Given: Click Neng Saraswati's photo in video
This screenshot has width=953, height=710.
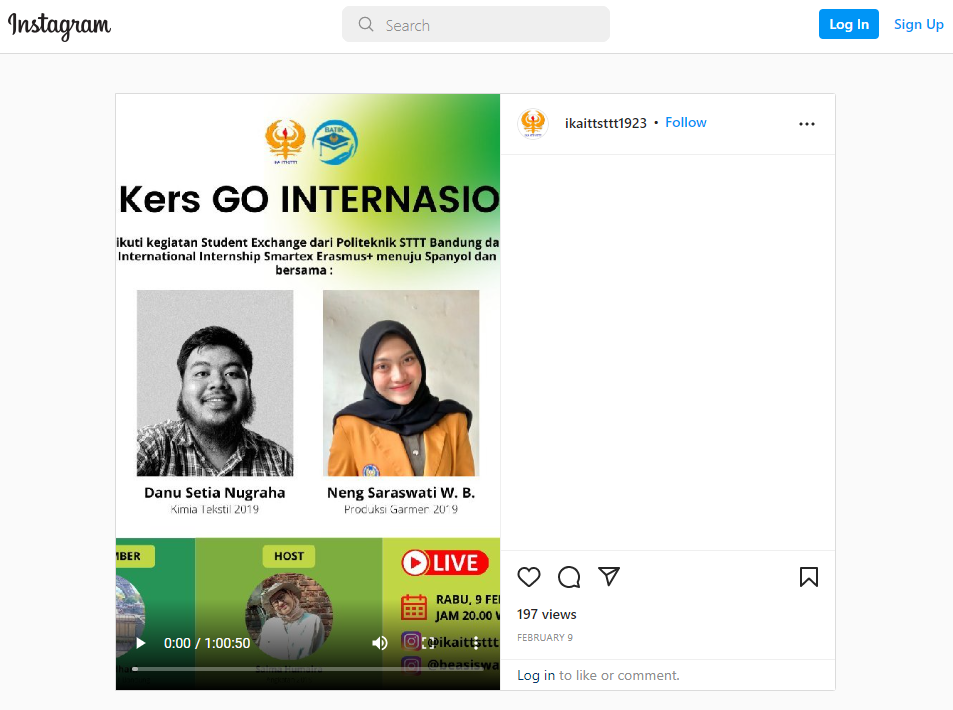Looking at the screenshot, I should (401, 383).
